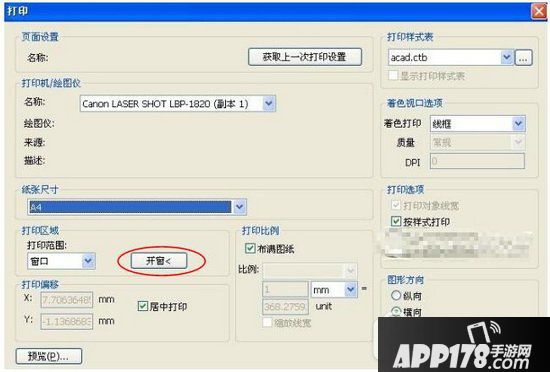The height and width of the screenshot is (372, 550).
Task: Click the X offset input field
Action: pos(67,300)
